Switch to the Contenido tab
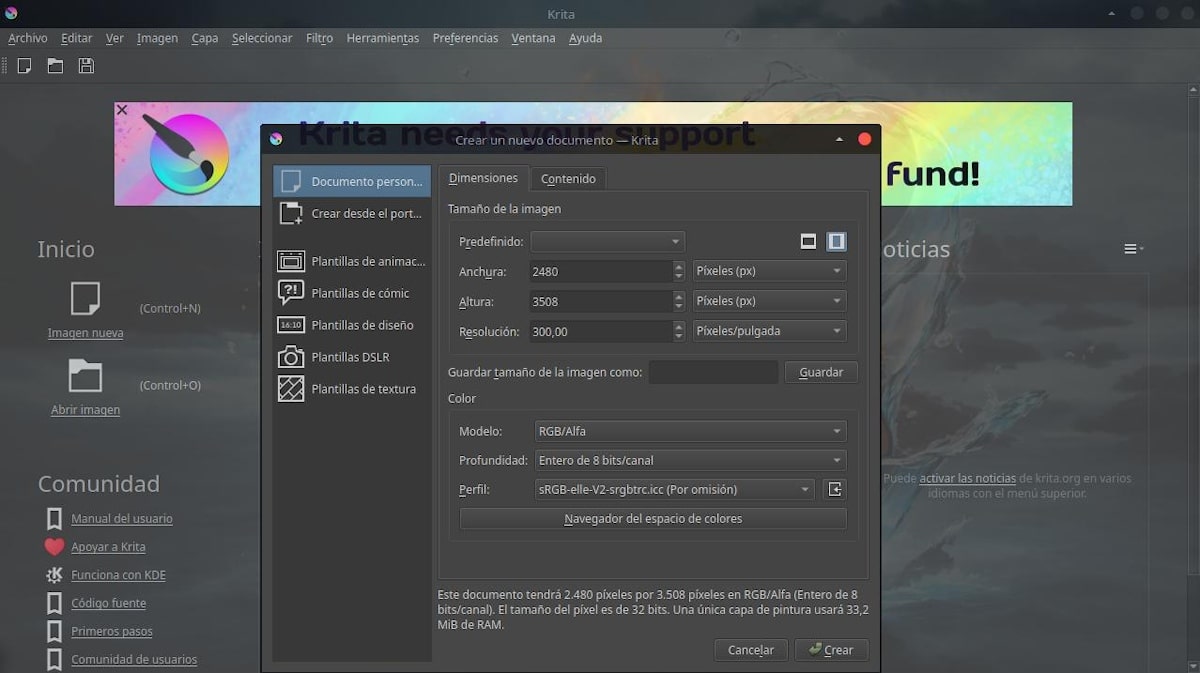The height and width of the screenshot is (673, 1200). [568, 178]
